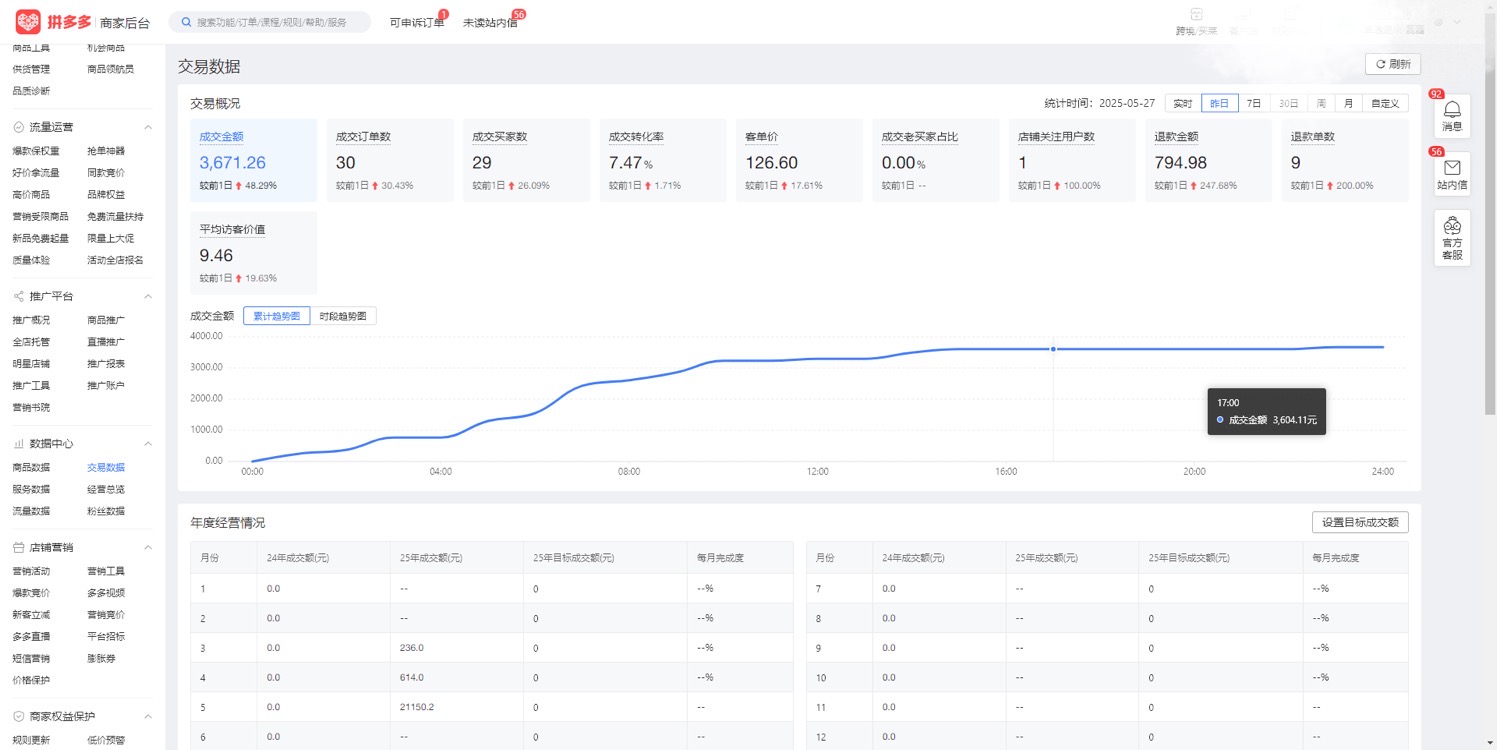Open 经营总览 in the sidebar
1497x750 pixels.
click(106, 489)
